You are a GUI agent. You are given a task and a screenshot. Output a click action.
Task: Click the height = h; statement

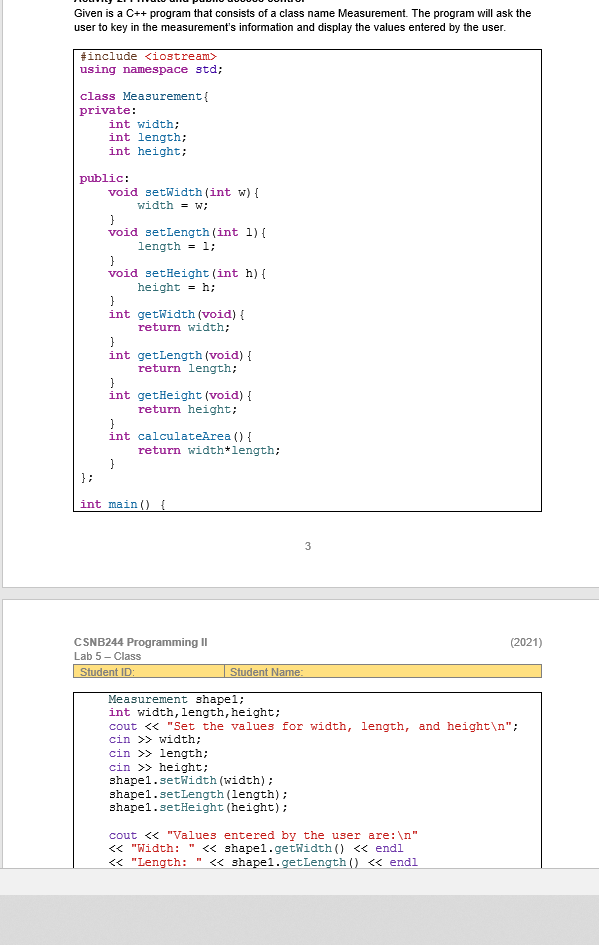[x=177, y=287]
